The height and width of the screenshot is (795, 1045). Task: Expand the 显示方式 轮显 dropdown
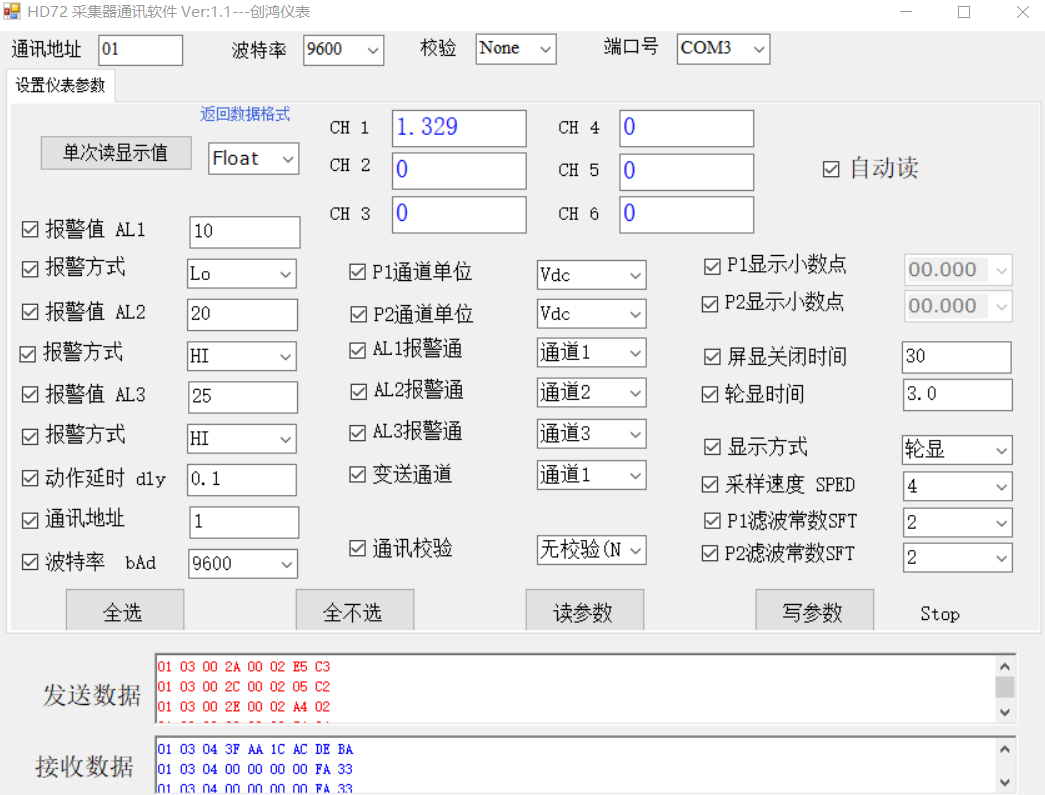(957, 450)
